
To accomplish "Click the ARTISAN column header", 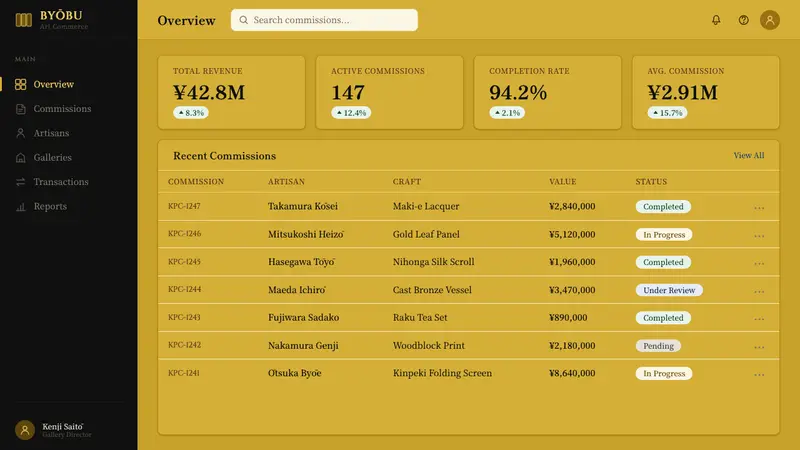I will [286, 182].
